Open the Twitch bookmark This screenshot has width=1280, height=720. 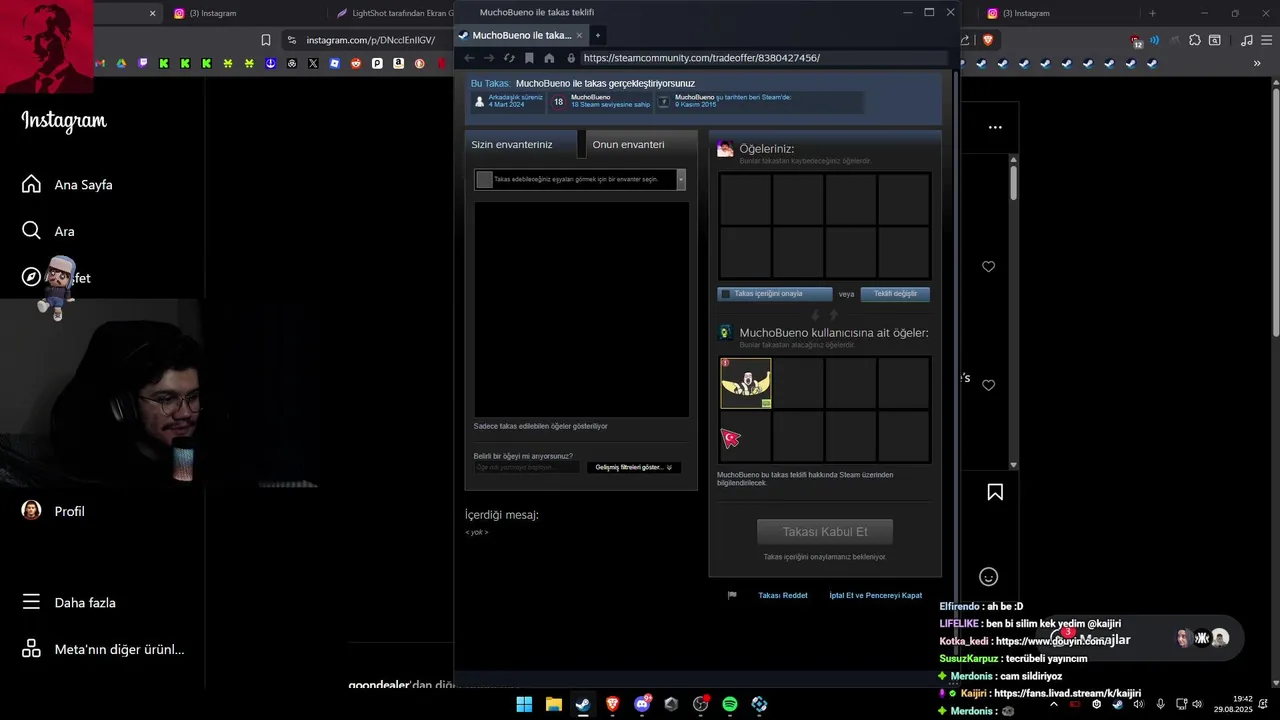click(143, 63)
